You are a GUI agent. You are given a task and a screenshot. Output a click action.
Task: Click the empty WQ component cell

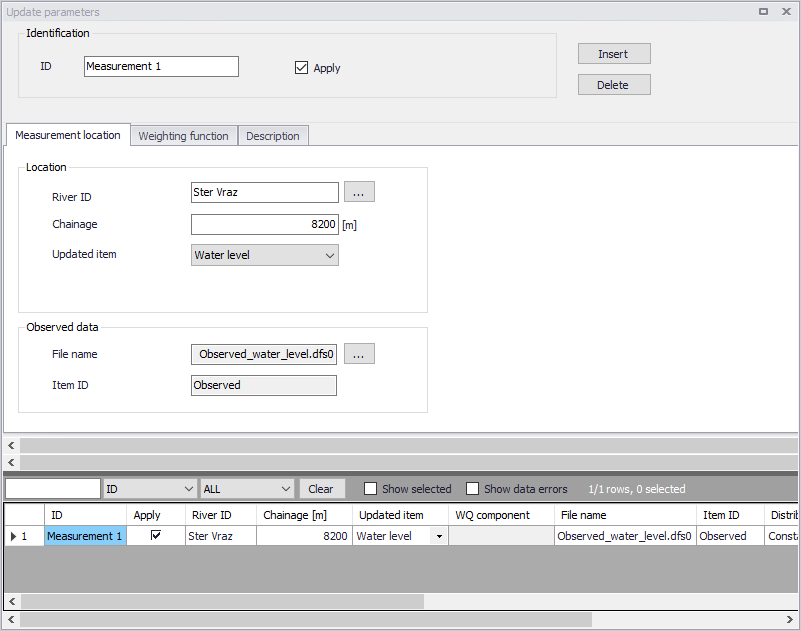tap(501, 536)
